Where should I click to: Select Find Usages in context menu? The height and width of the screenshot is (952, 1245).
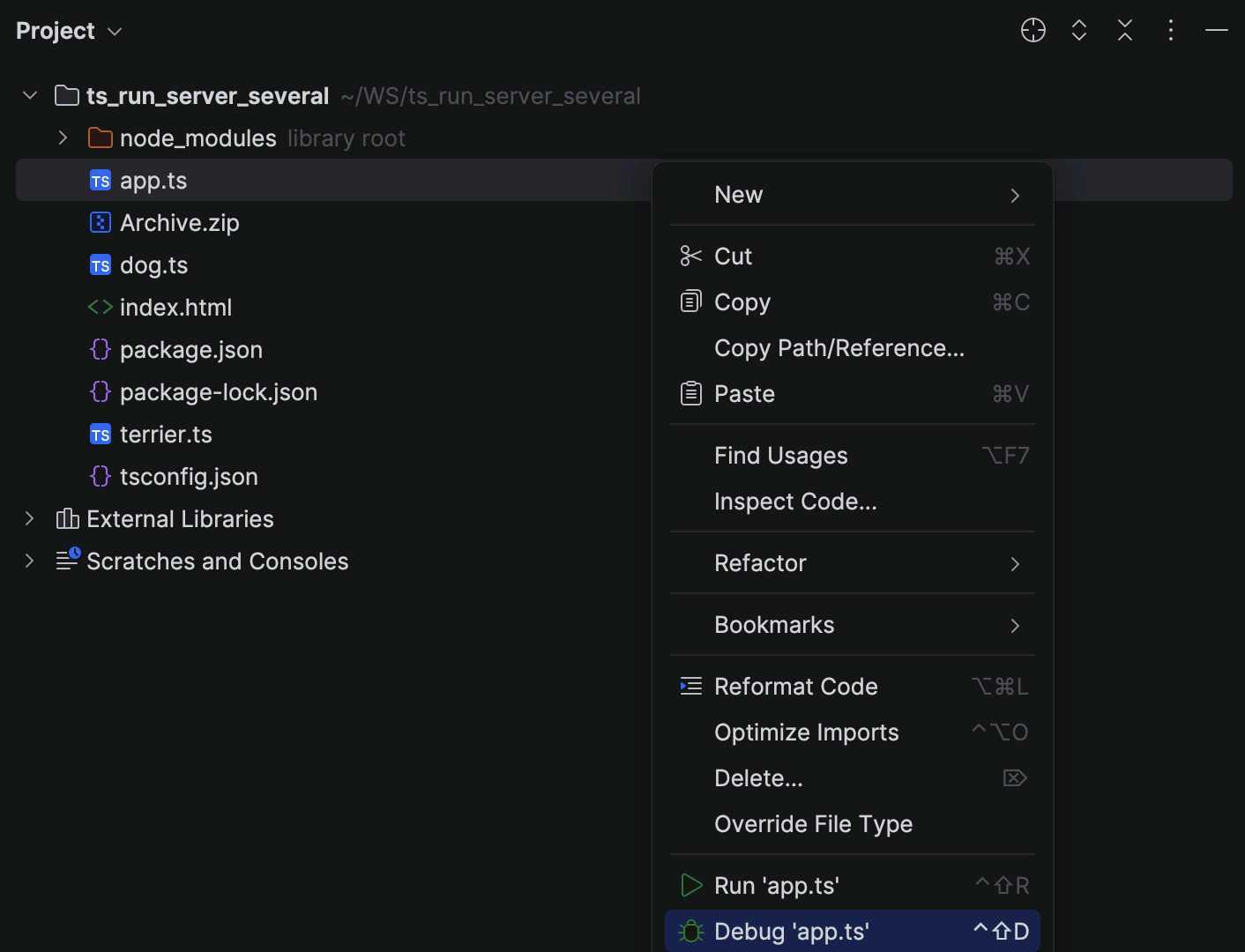click(780, 456)
